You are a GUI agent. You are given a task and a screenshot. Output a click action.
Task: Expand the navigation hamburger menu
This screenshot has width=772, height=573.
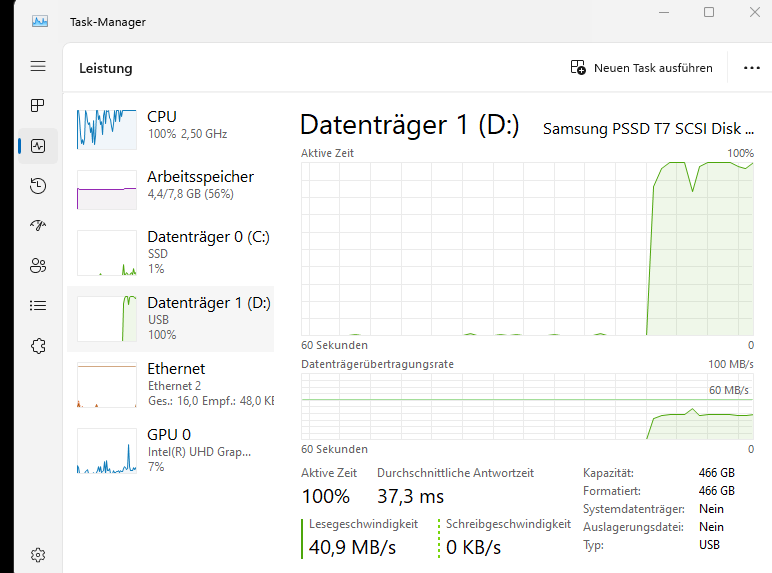coord(38,66)
